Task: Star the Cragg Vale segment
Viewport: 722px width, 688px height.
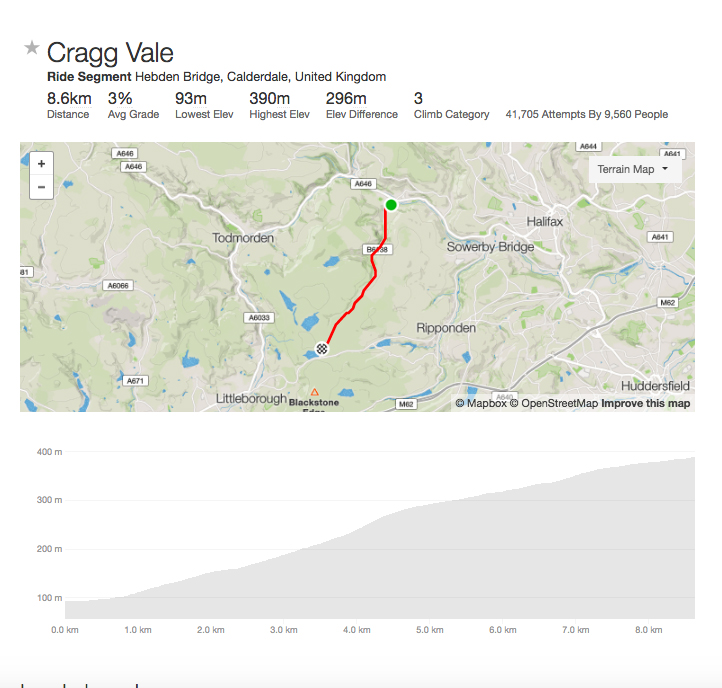Action: 32,48
